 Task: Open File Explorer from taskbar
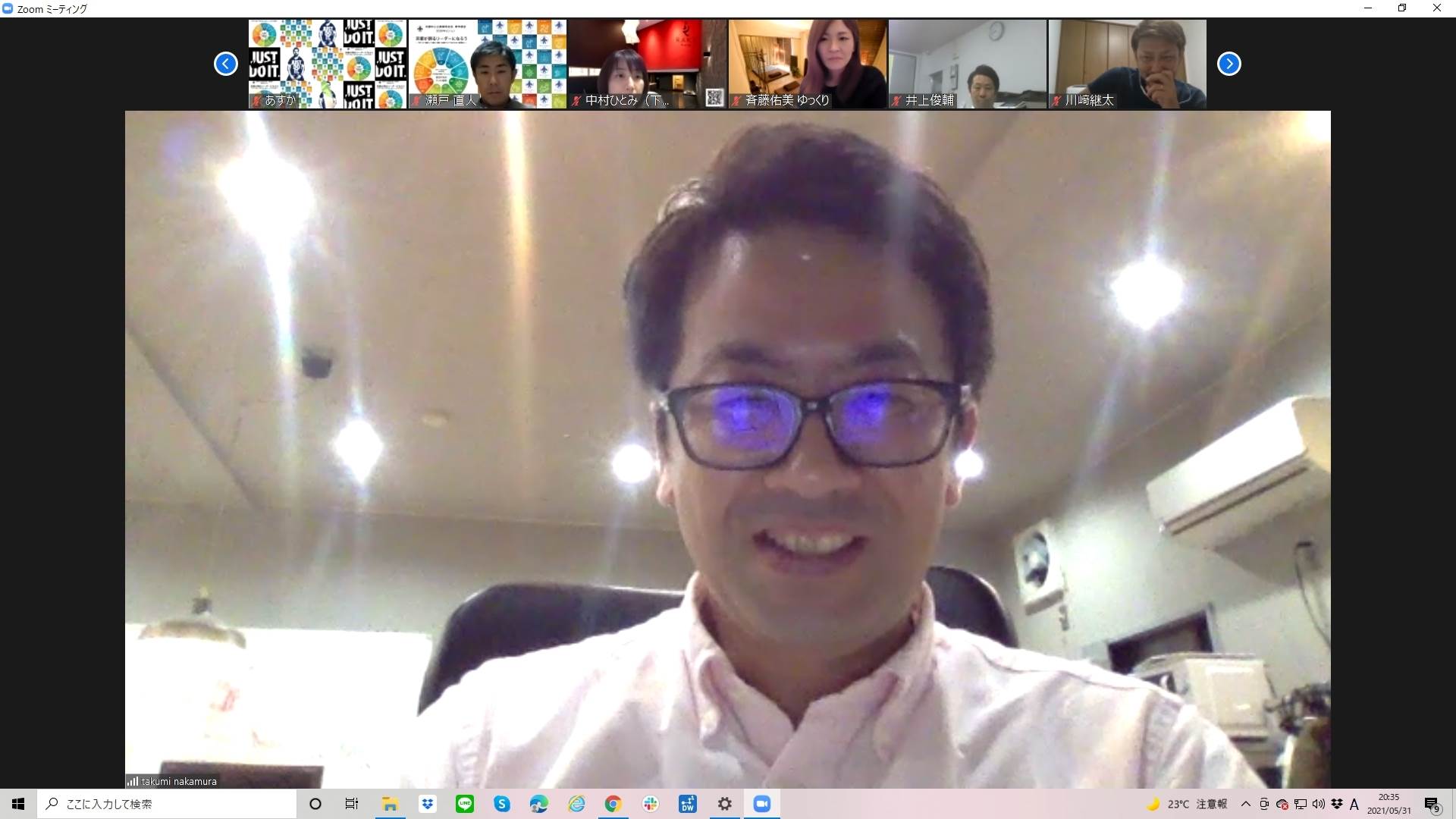coord(390,804)
